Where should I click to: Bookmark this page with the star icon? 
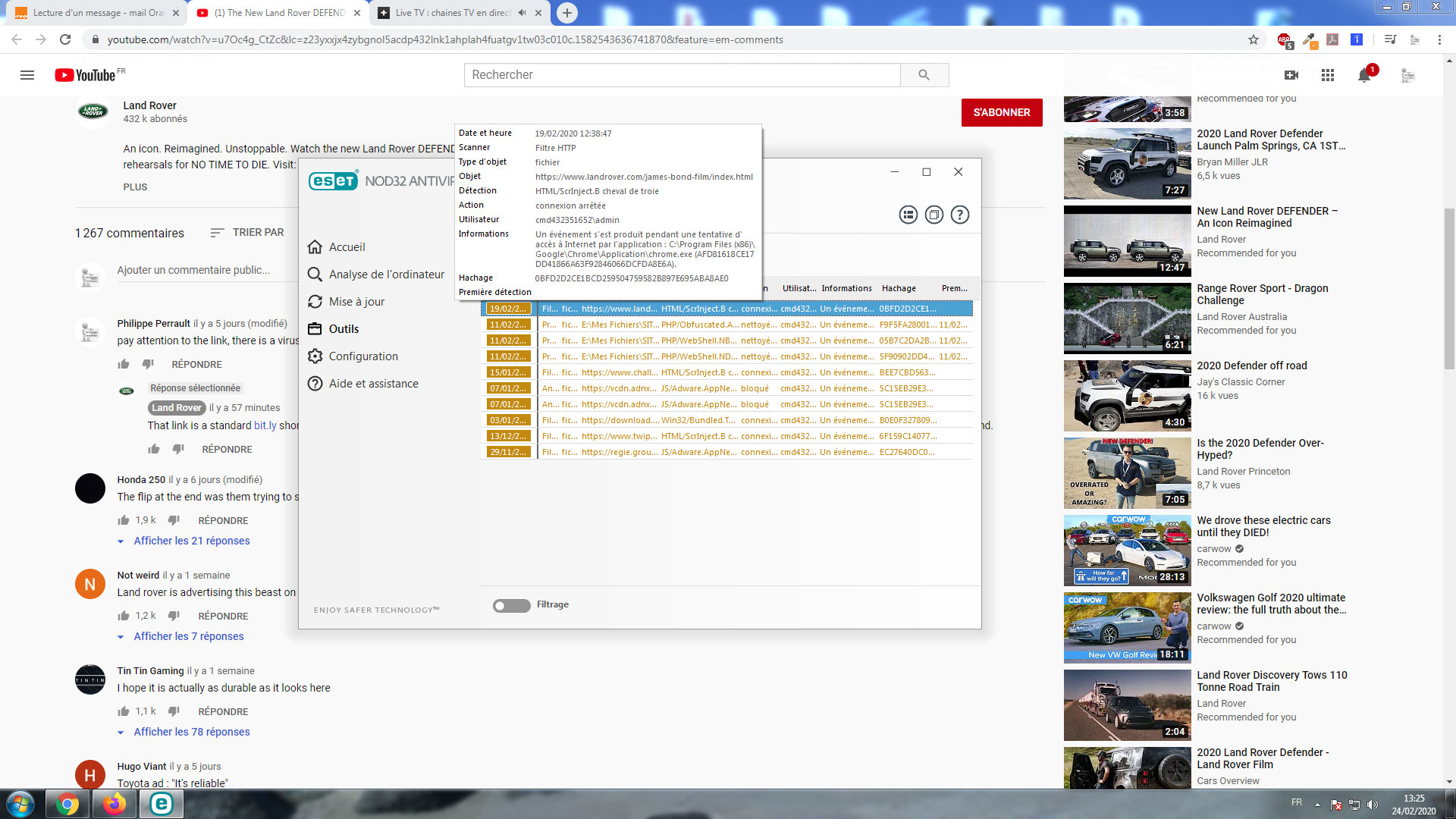[1254, 39]
